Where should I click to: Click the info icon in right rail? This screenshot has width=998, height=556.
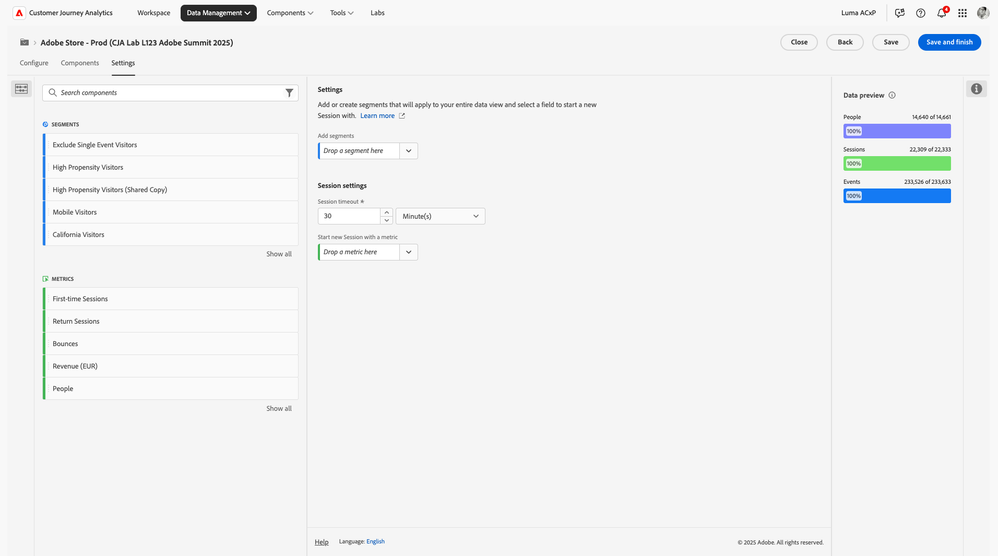pos(977,89)
